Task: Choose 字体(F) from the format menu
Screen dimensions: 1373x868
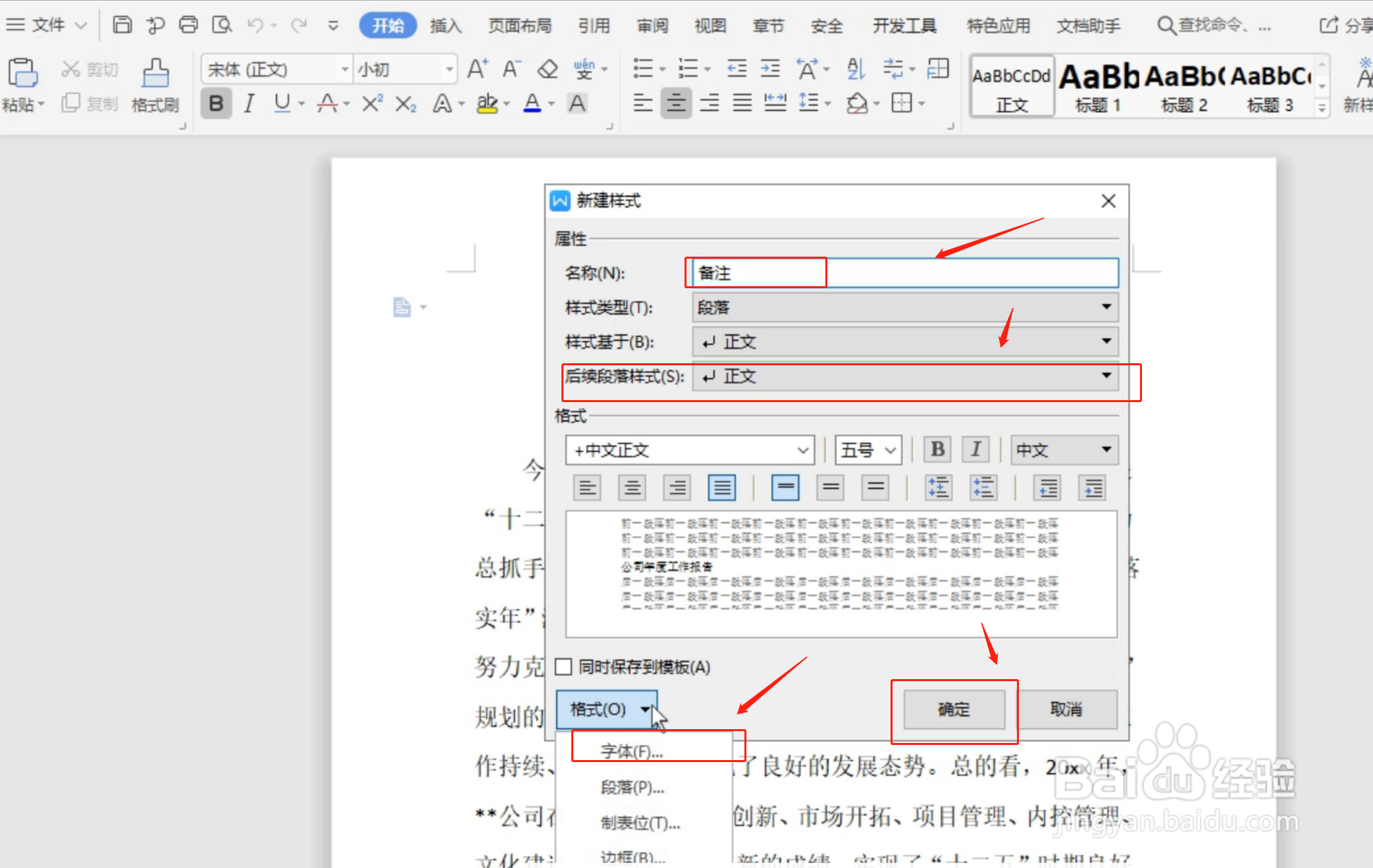Action: point(631,750)
